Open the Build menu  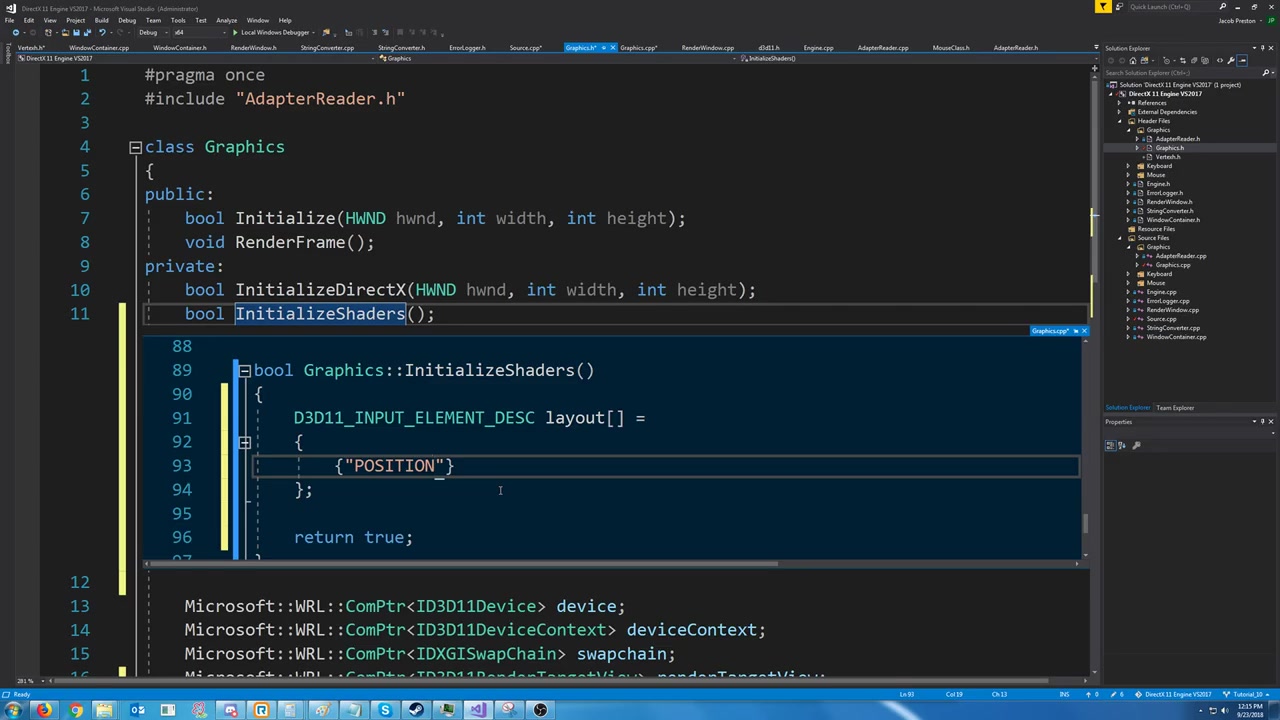pos(101,20)
